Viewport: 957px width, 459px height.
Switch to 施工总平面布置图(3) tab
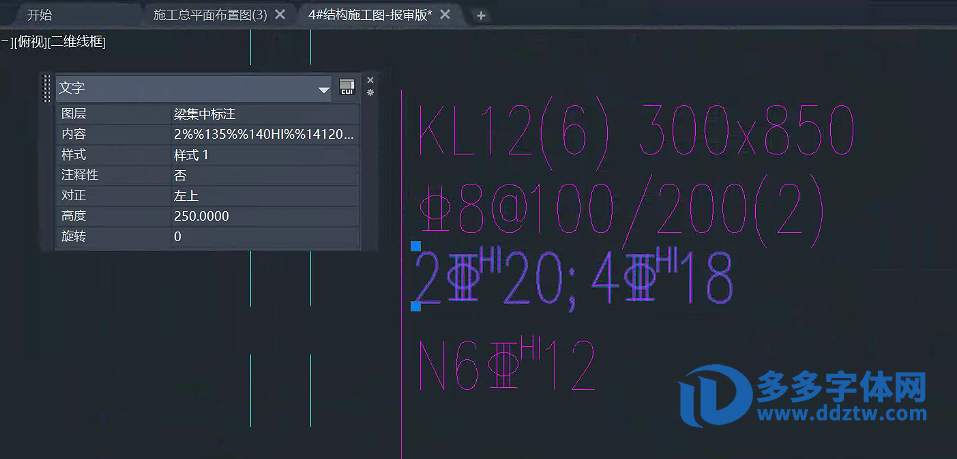210,15
